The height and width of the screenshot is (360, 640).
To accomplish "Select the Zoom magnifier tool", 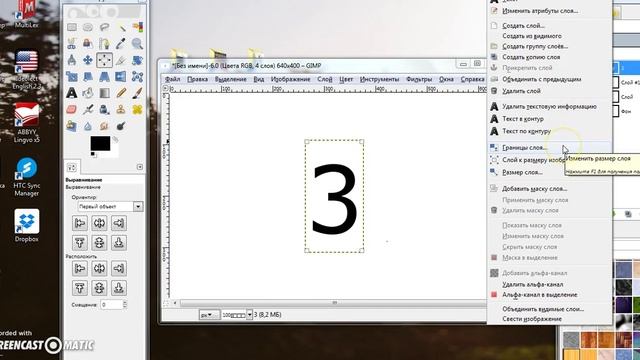I will [x=138, y=44].
